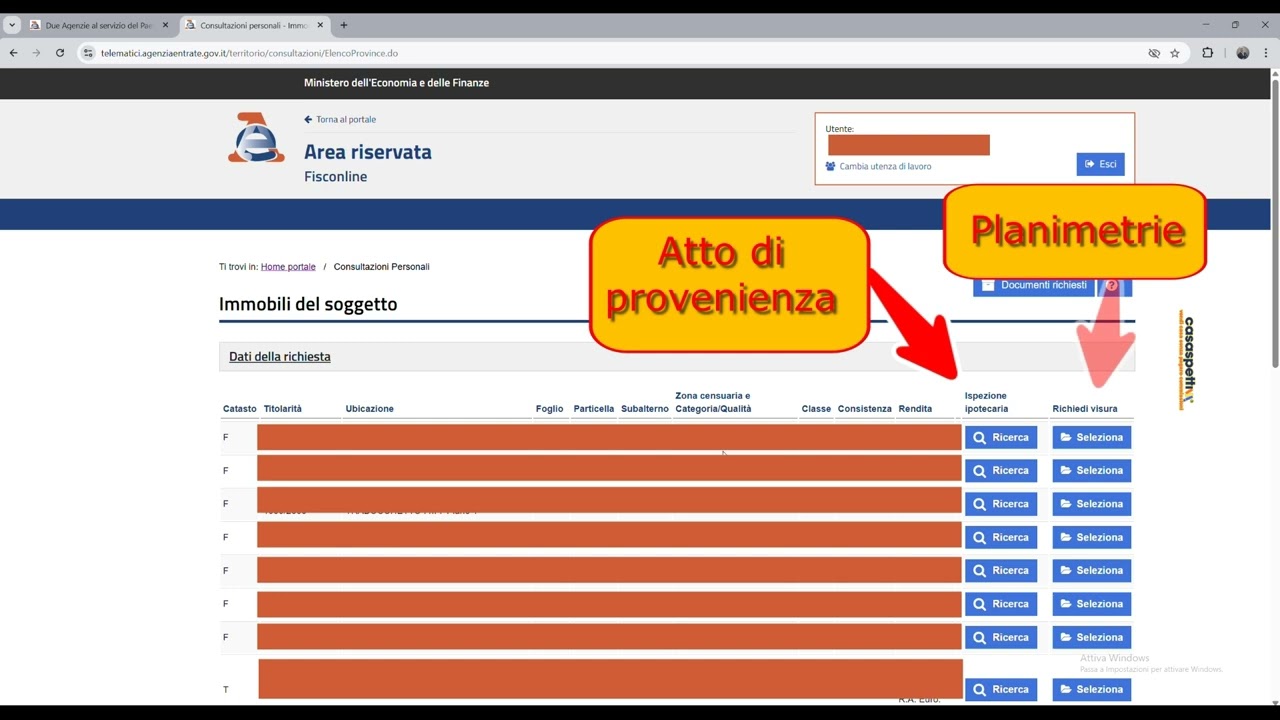Reload the current page
This screenshot has width=1280, height=720.
coord(60,53)
